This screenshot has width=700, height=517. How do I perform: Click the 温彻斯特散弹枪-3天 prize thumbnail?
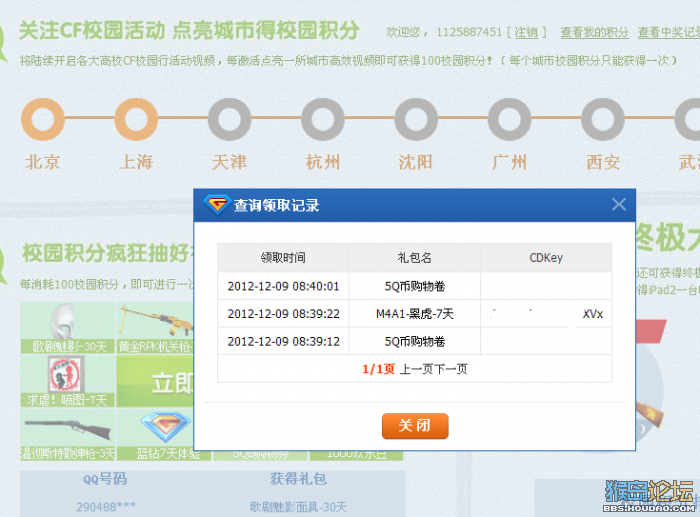point(68,434)
